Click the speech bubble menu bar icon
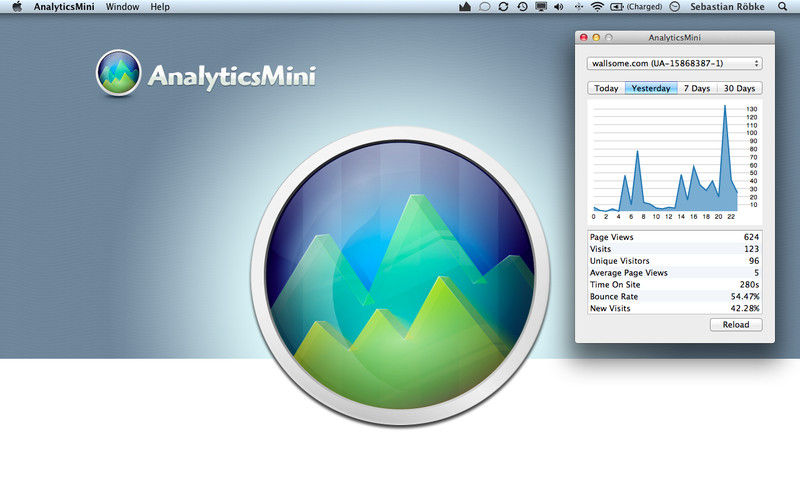800x500 pixels. [x=485, y=7]
